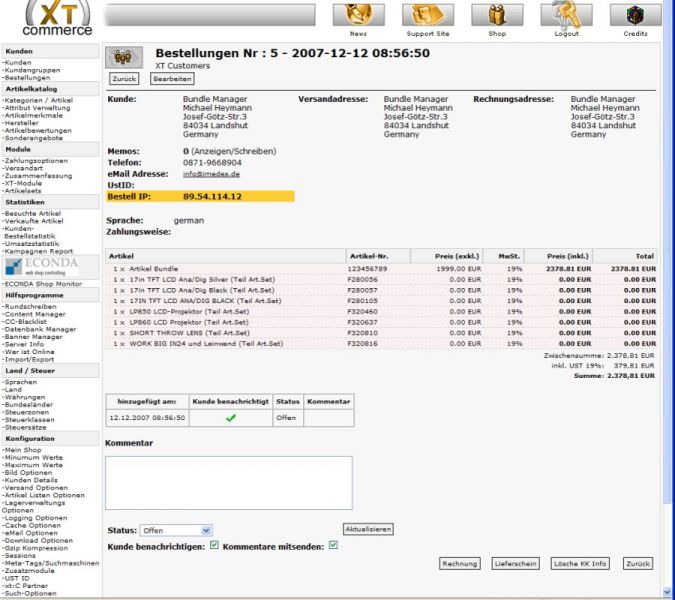This screenshot has width=675, height=600.
Task: Click the Summe total 2.378,81 EUR
Action: tap(631, 376)
